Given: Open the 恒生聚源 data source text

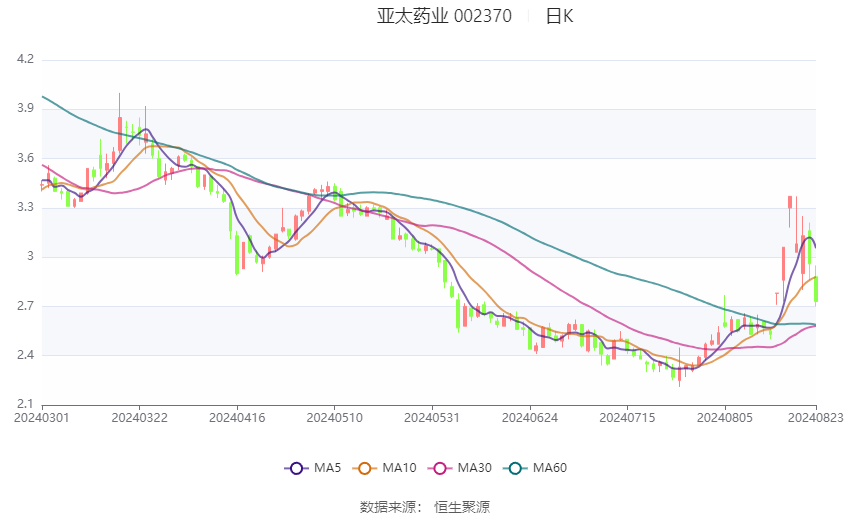Looking at the screenshot, I should pos(462,507).
